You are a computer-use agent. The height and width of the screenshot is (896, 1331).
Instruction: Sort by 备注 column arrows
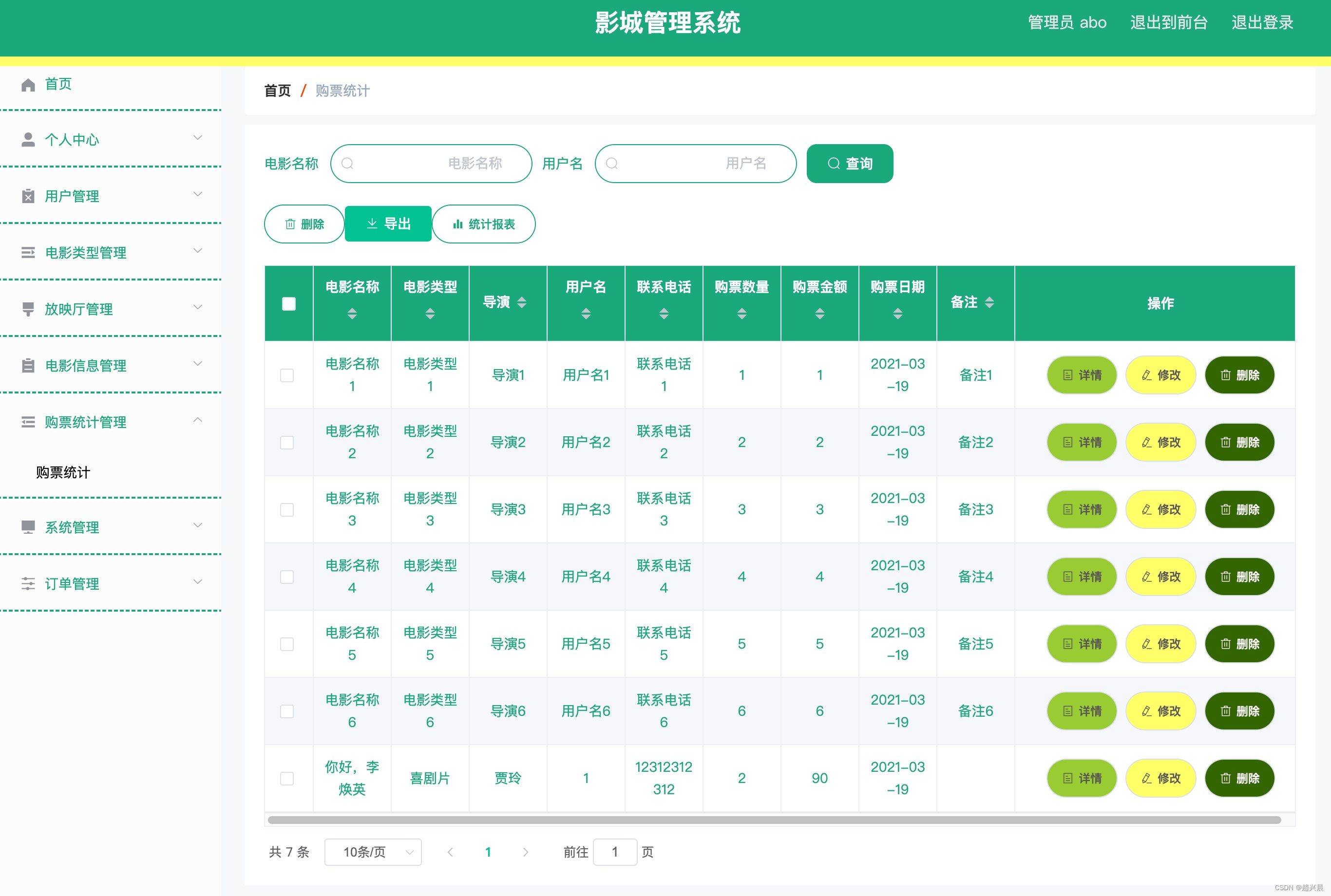tap(989, 302)
